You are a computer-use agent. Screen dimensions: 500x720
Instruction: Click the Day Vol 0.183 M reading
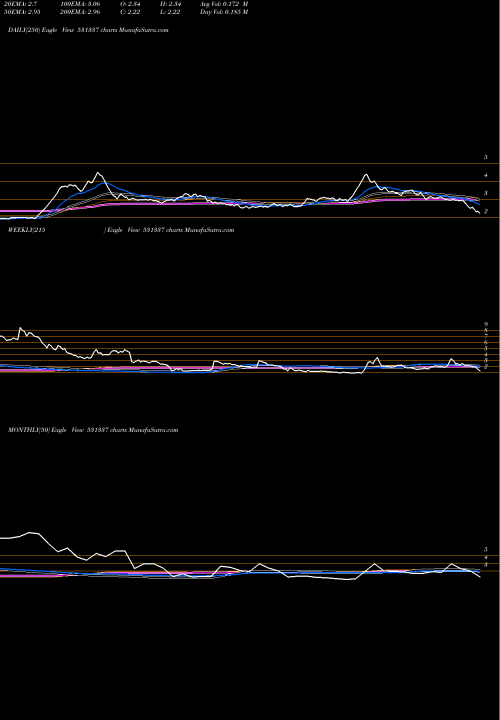click(x=224, y=12)
